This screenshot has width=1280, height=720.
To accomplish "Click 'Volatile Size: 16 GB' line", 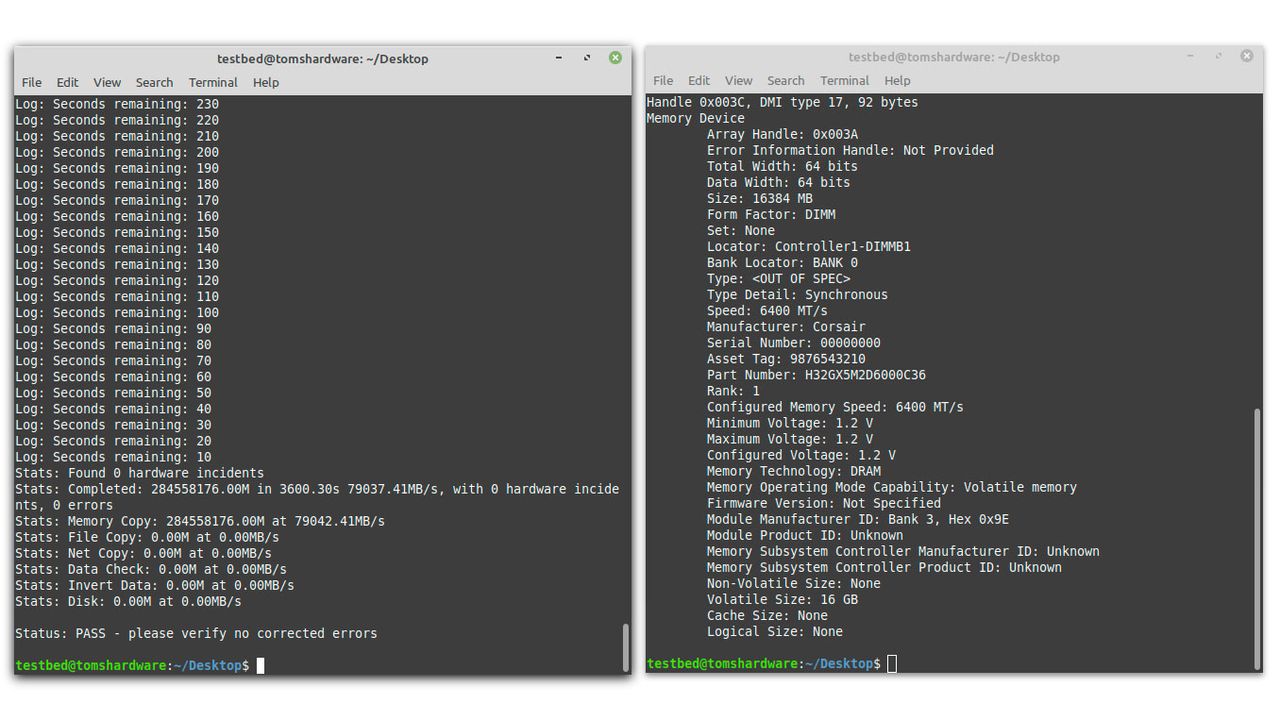I will pyautogui.click(x=782, y=599).
